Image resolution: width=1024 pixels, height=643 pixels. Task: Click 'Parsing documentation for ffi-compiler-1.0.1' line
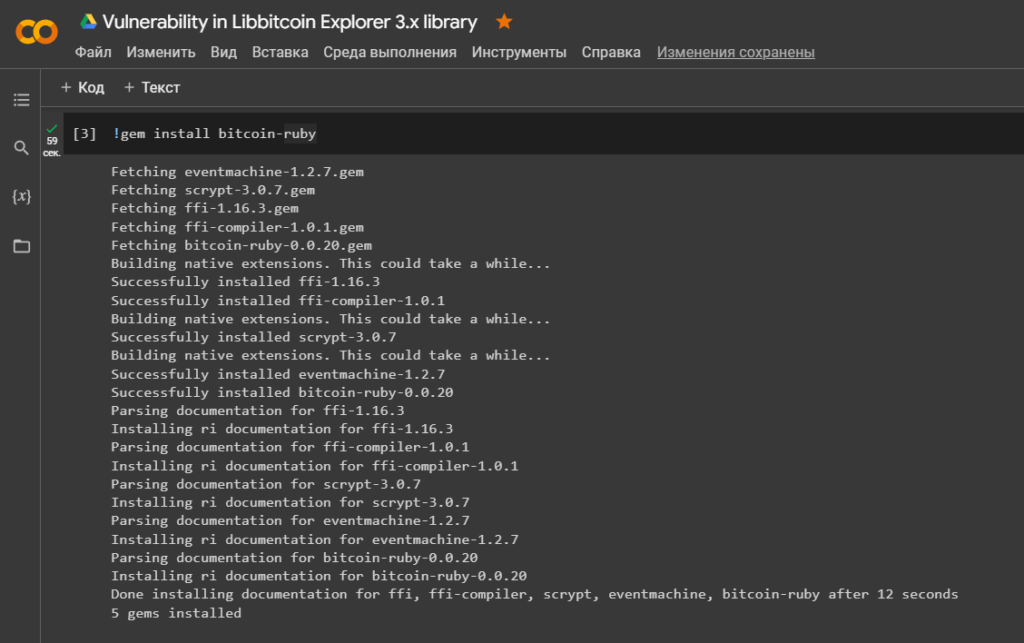290,447
